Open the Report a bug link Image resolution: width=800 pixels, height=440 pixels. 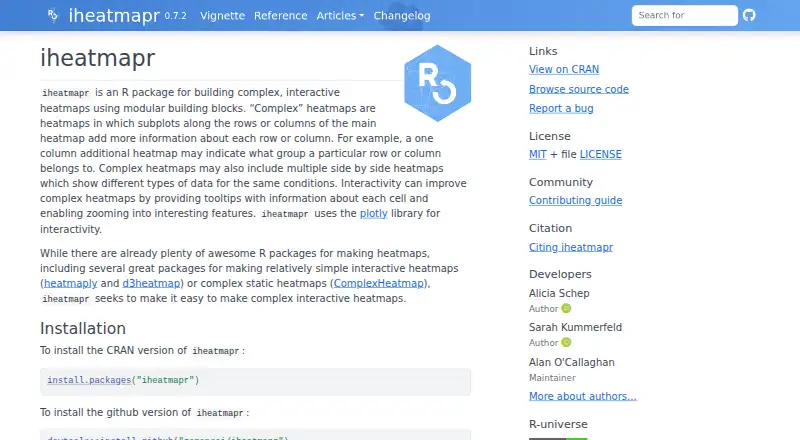[x=561, y=108]
